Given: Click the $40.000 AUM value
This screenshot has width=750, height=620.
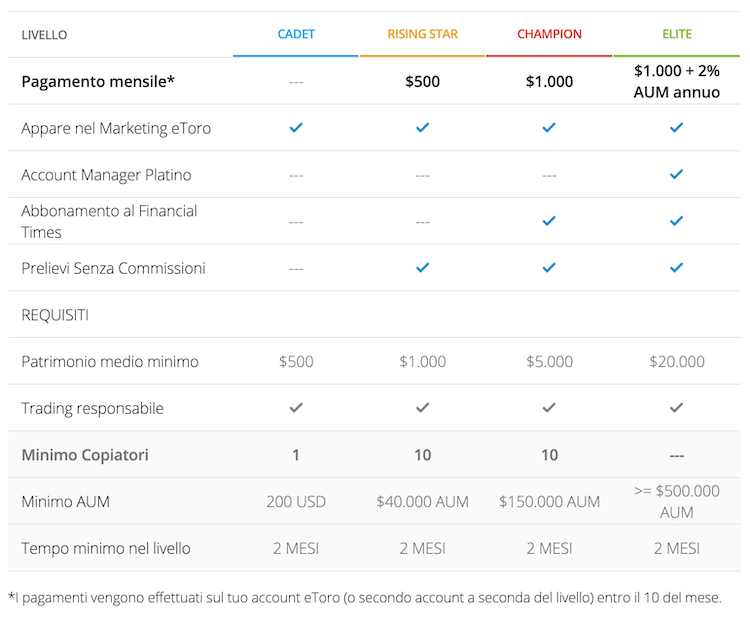Looking at the screenshot, I should 422,502.
